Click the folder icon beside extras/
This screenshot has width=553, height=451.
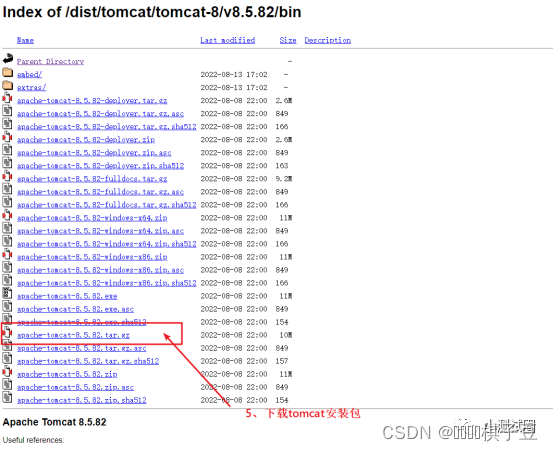click(x=7, y=85)
